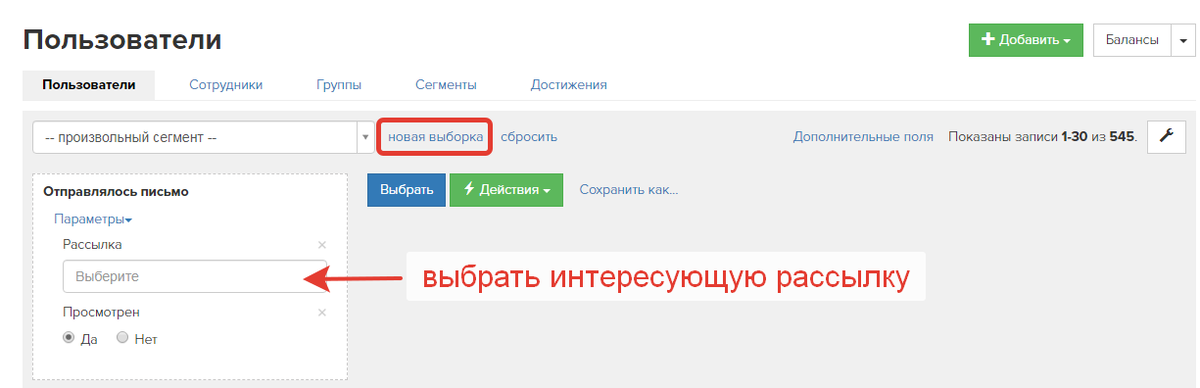Remove the Просмотрен parameter with x icon
The height and width of the screenshot is (388, 1200).
tap(322, 313)
